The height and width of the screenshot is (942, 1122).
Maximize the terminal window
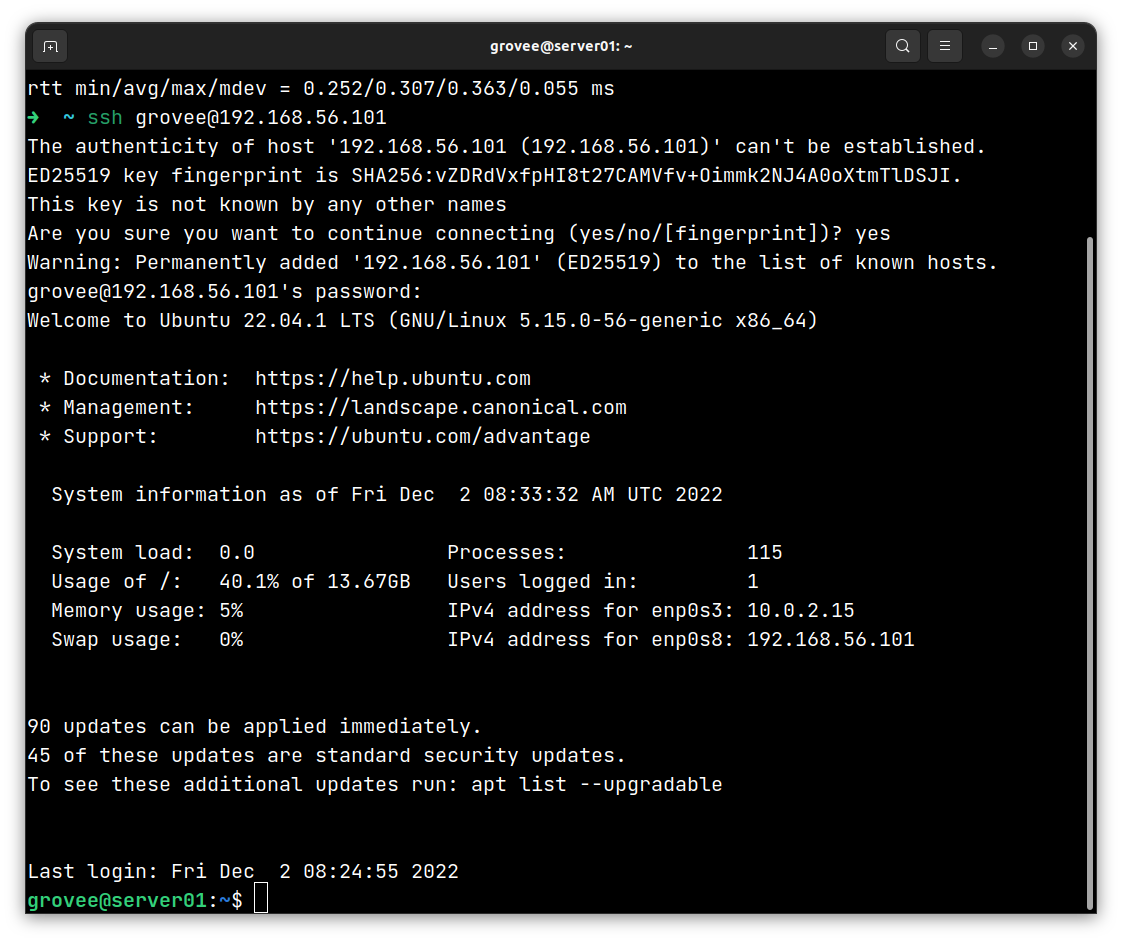point(1033,47)
